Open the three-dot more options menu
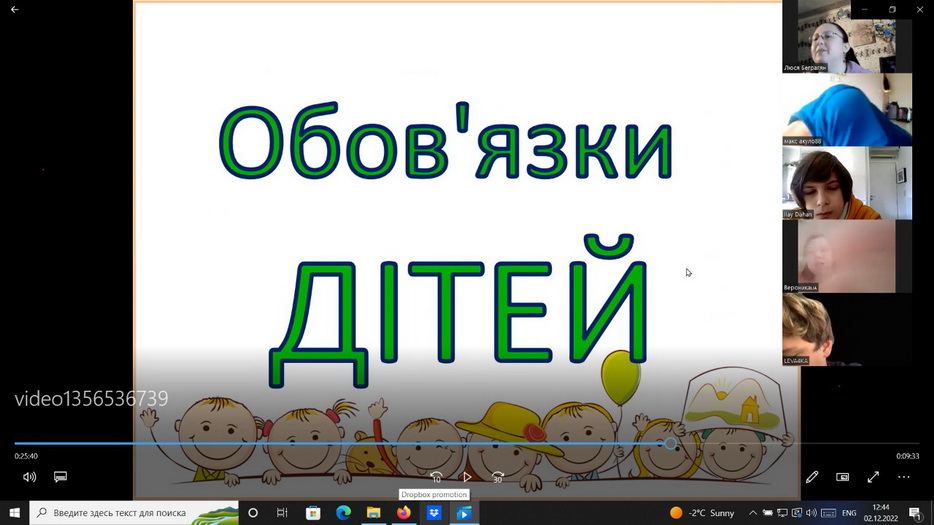Viewport: 934px width, 525px height. tap(904, 477)
